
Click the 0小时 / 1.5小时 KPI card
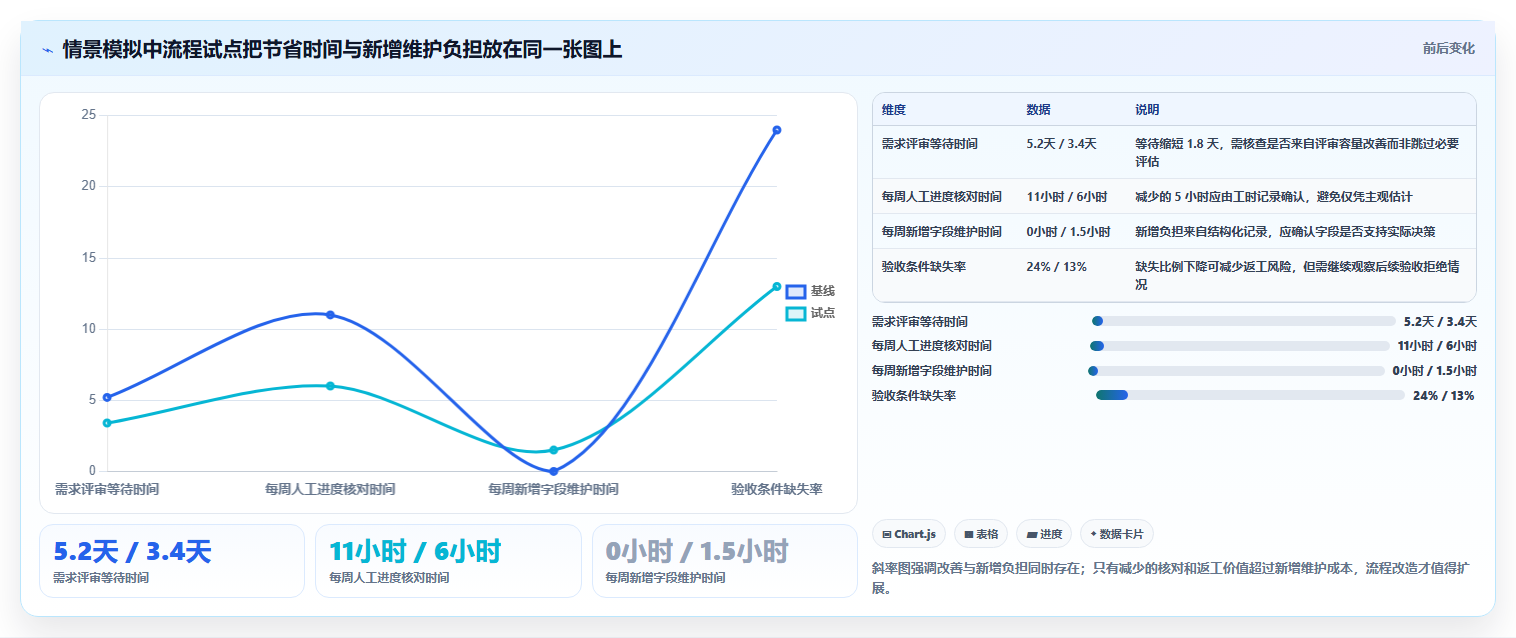tap(724, 561)
